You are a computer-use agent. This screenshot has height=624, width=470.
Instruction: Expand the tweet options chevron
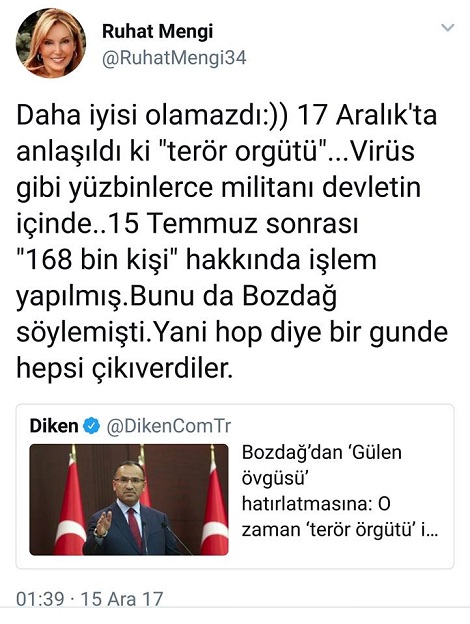click(x=448, y=27)
